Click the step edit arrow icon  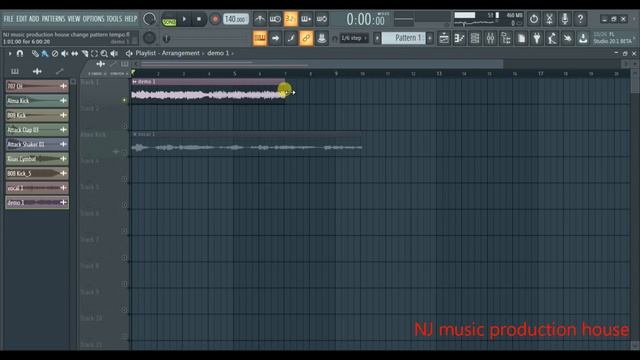[275, 38]
